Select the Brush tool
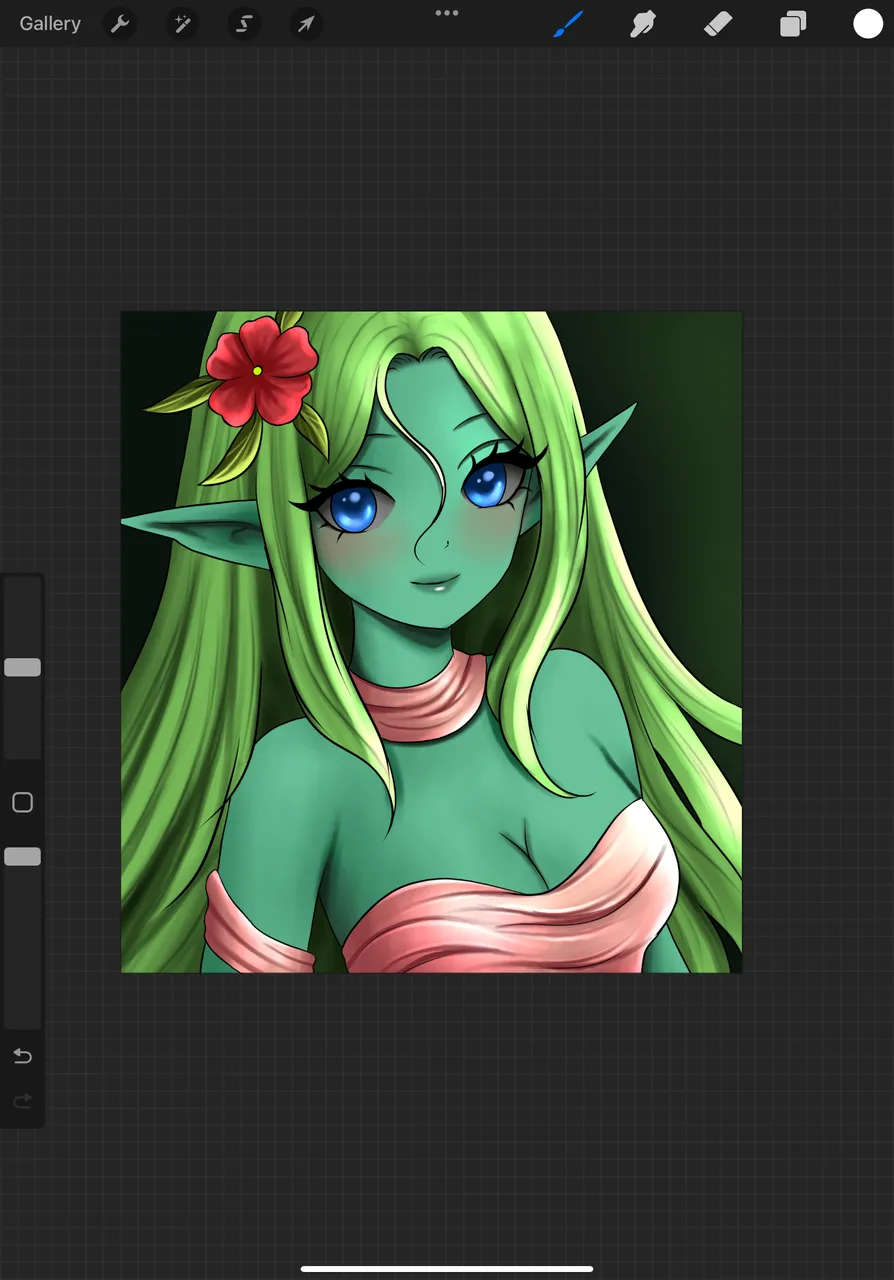The width and height of the screenshot is (894, 1280). point(568,24)
